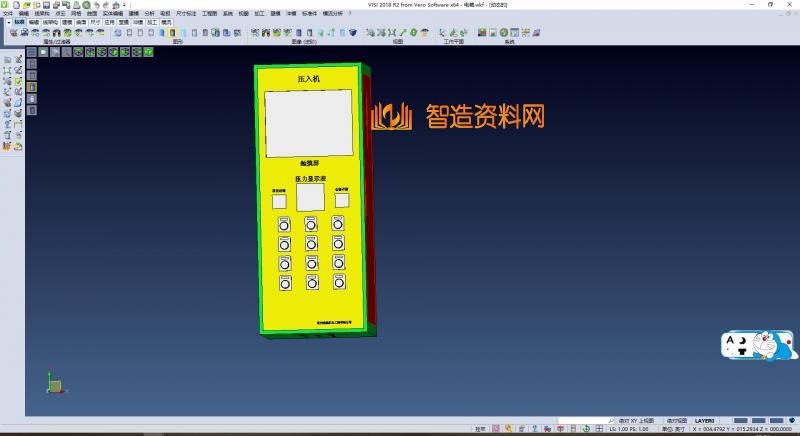Click the 捕捉 snap label in status bar

point(480,429)
